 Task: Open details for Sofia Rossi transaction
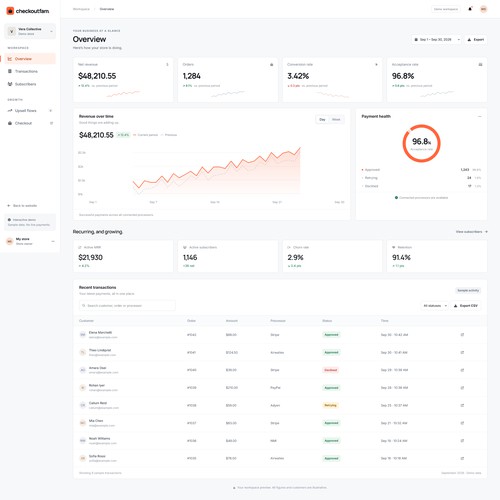[462, 458]
